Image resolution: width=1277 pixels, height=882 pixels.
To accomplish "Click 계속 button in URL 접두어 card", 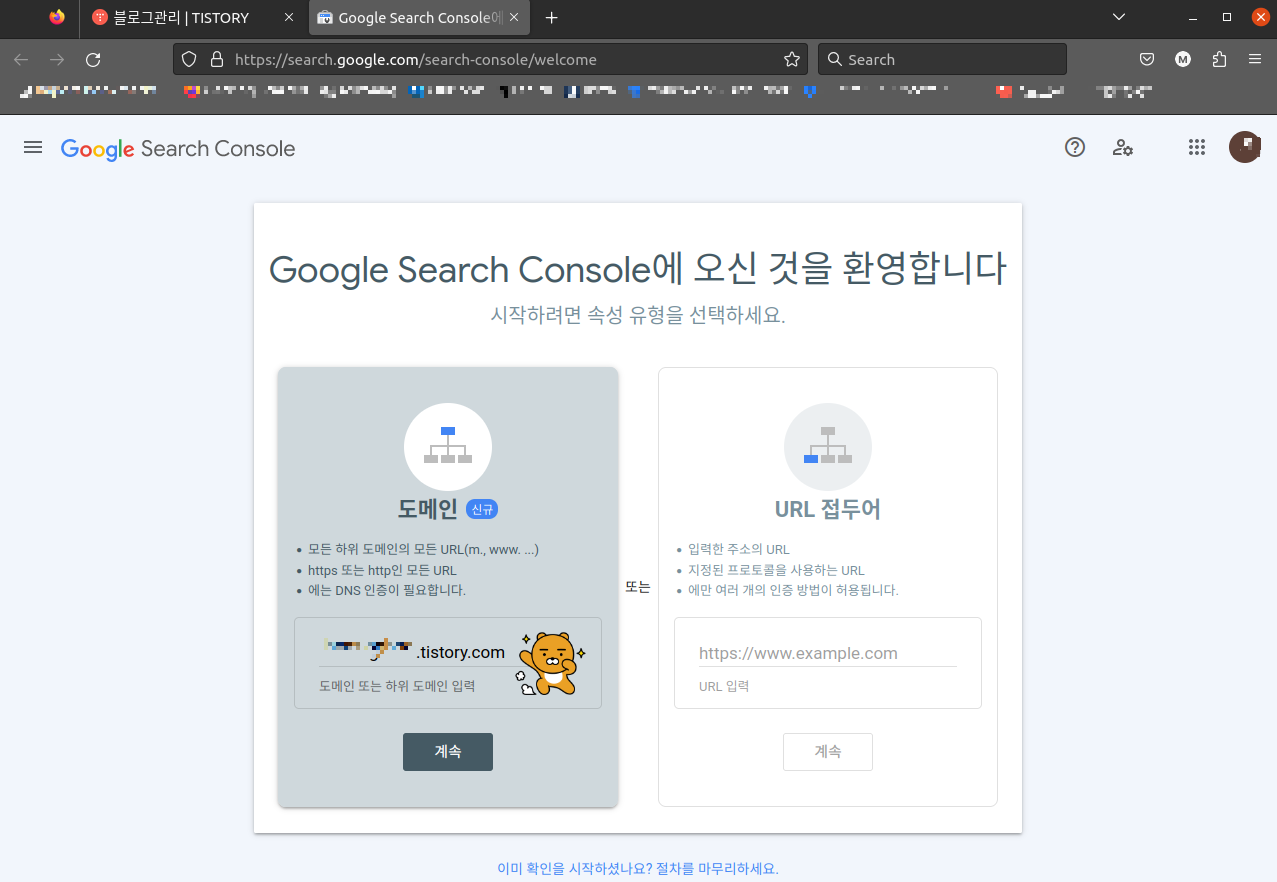I will [x=828, y=752].
